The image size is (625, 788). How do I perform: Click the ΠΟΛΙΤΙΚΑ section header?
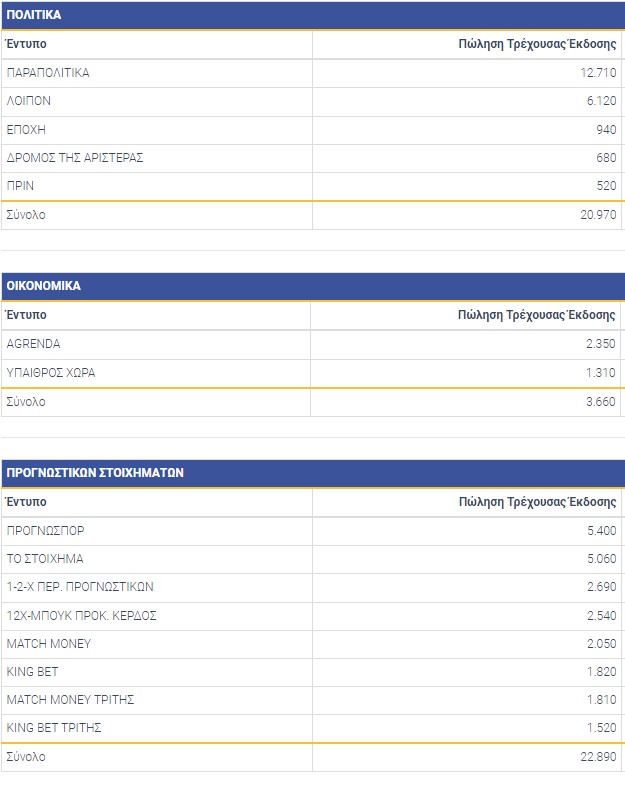point(34,15)
